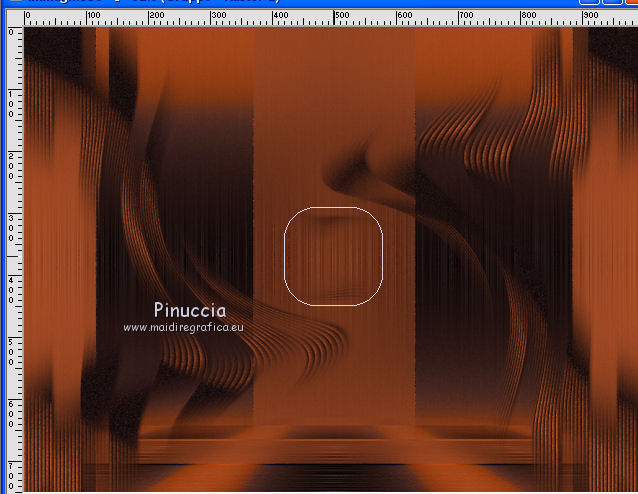Click the 700 mark on horizontal ruler

point(466,15)
